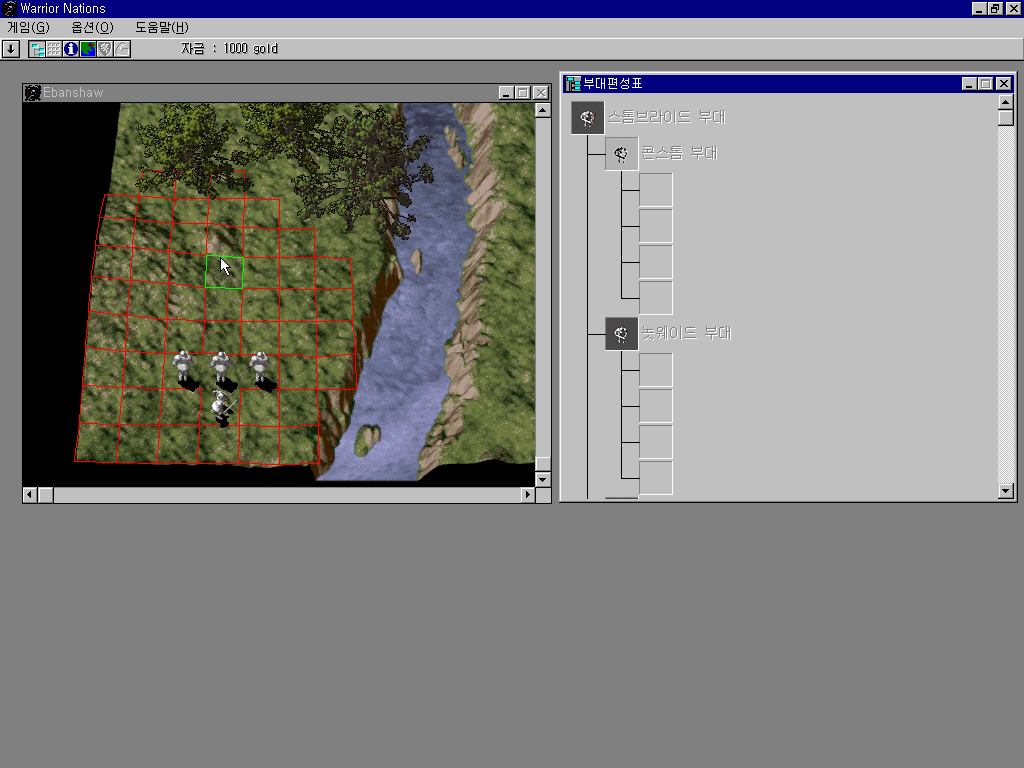Toggle the grid display toolbar icon
The image size is (1024, 768).
(54, 49)
